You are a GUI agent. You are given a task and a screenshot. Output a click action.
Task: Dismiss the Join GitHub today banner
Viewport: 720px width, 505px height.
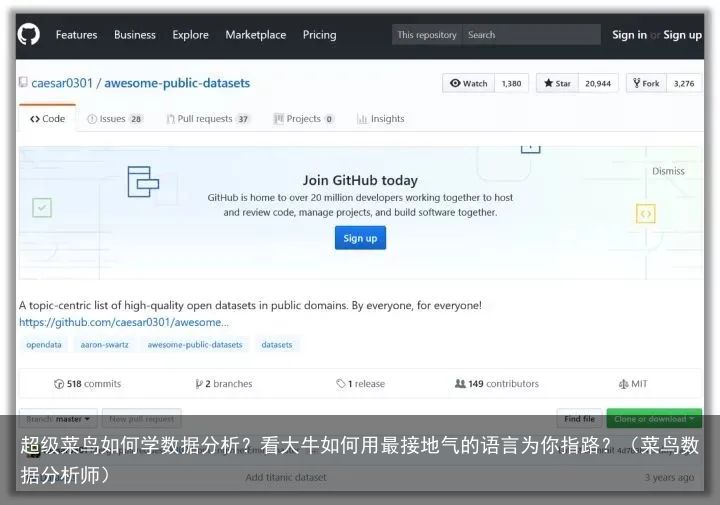(x=668, y=171)
